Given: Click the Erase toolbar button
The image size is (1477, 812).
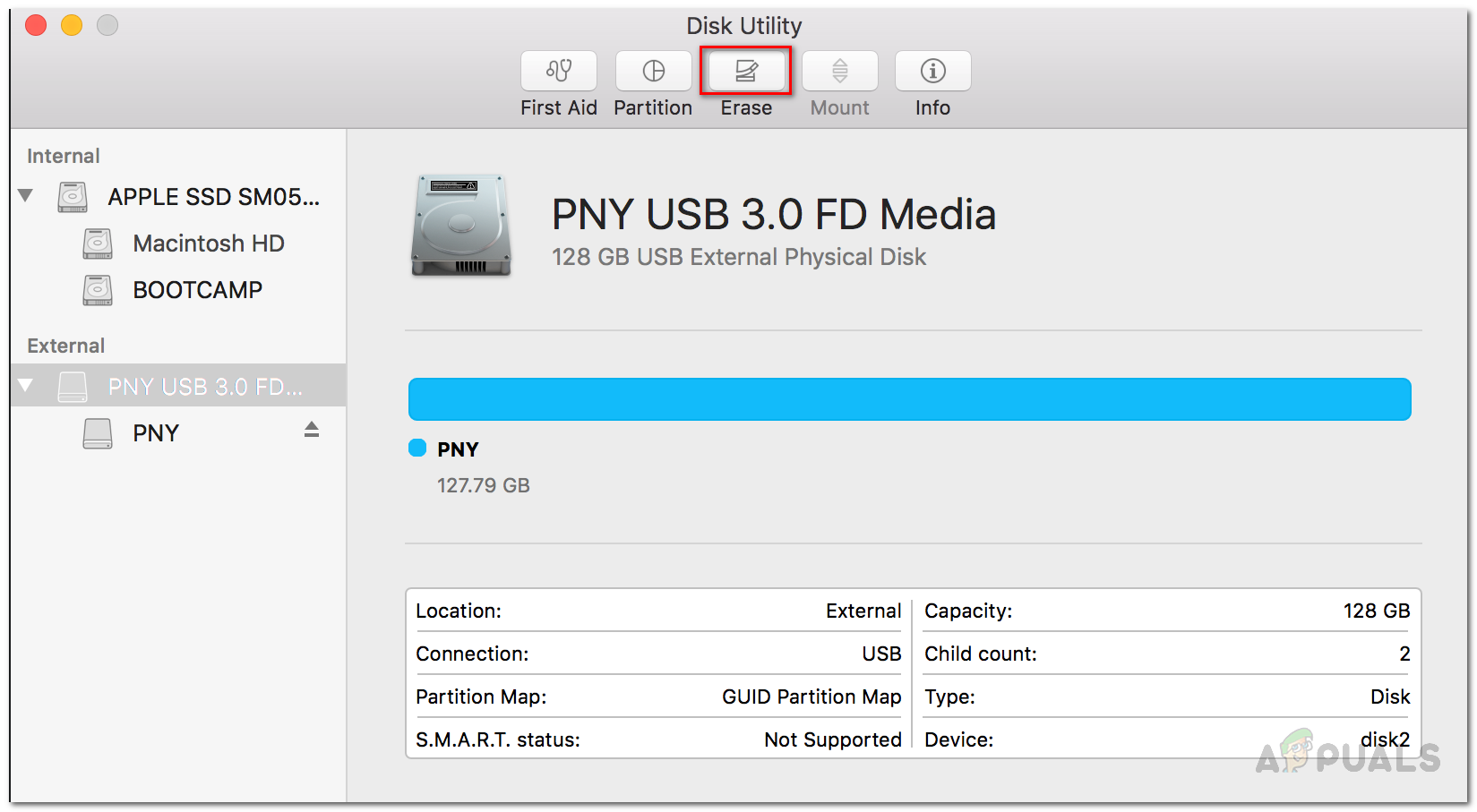Looking at the screenshot, I should (x=746, y=71).
